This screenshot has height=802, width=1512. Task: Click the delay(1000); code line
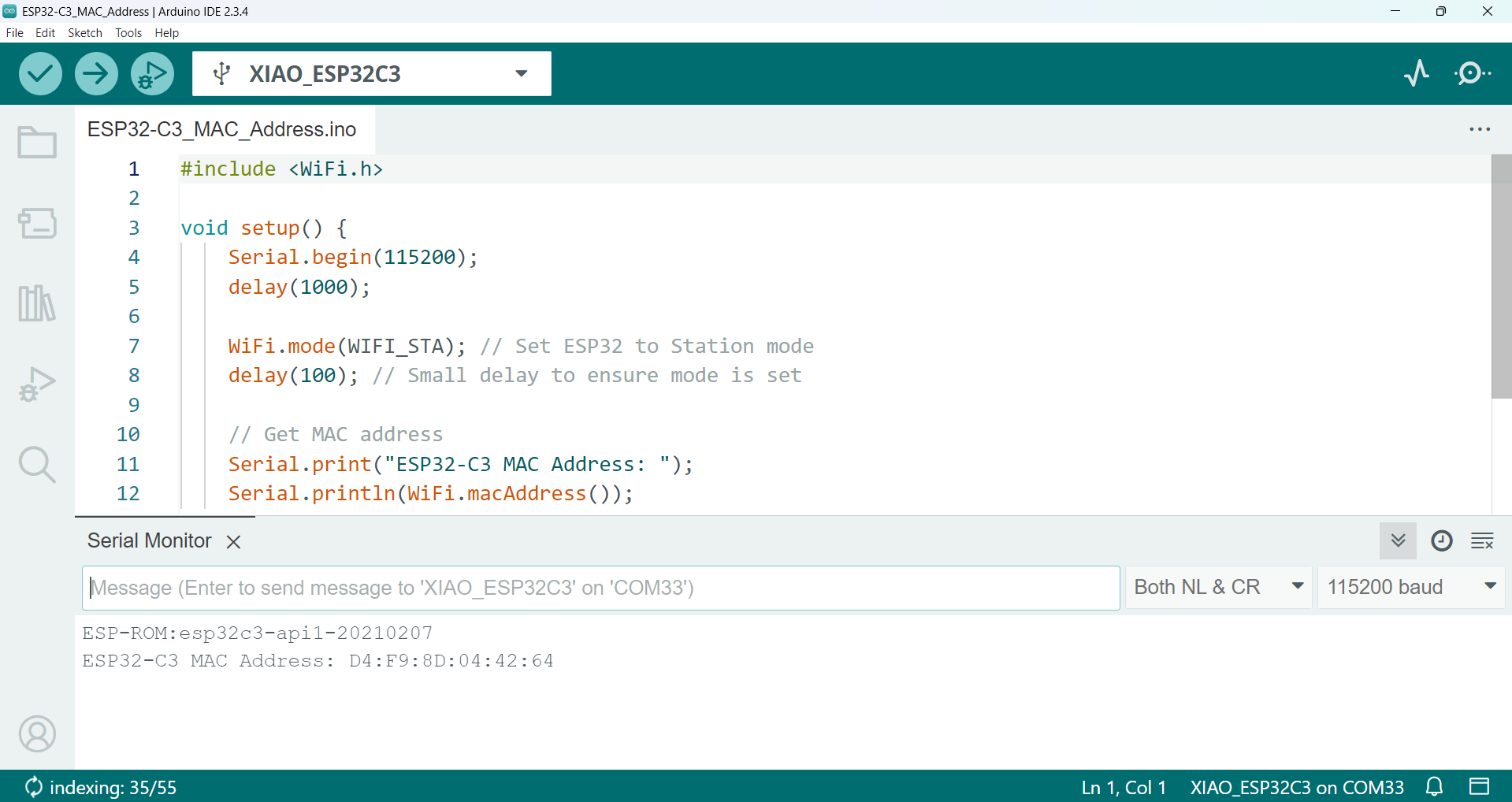[x=299, y=288]
